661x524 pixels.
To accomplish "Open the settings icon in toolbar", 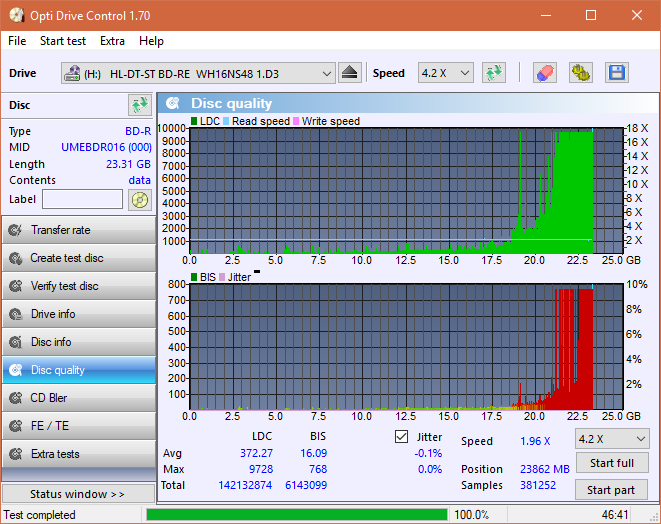I will coord(580,73).
